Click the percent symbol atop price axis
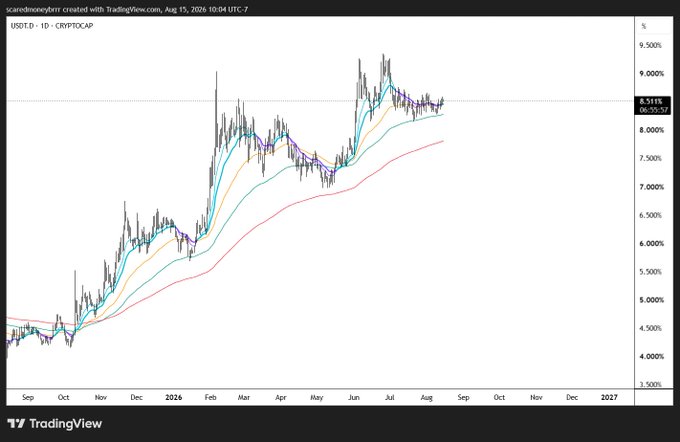This screenshot has width=680, height=442. tap(644, 26)
